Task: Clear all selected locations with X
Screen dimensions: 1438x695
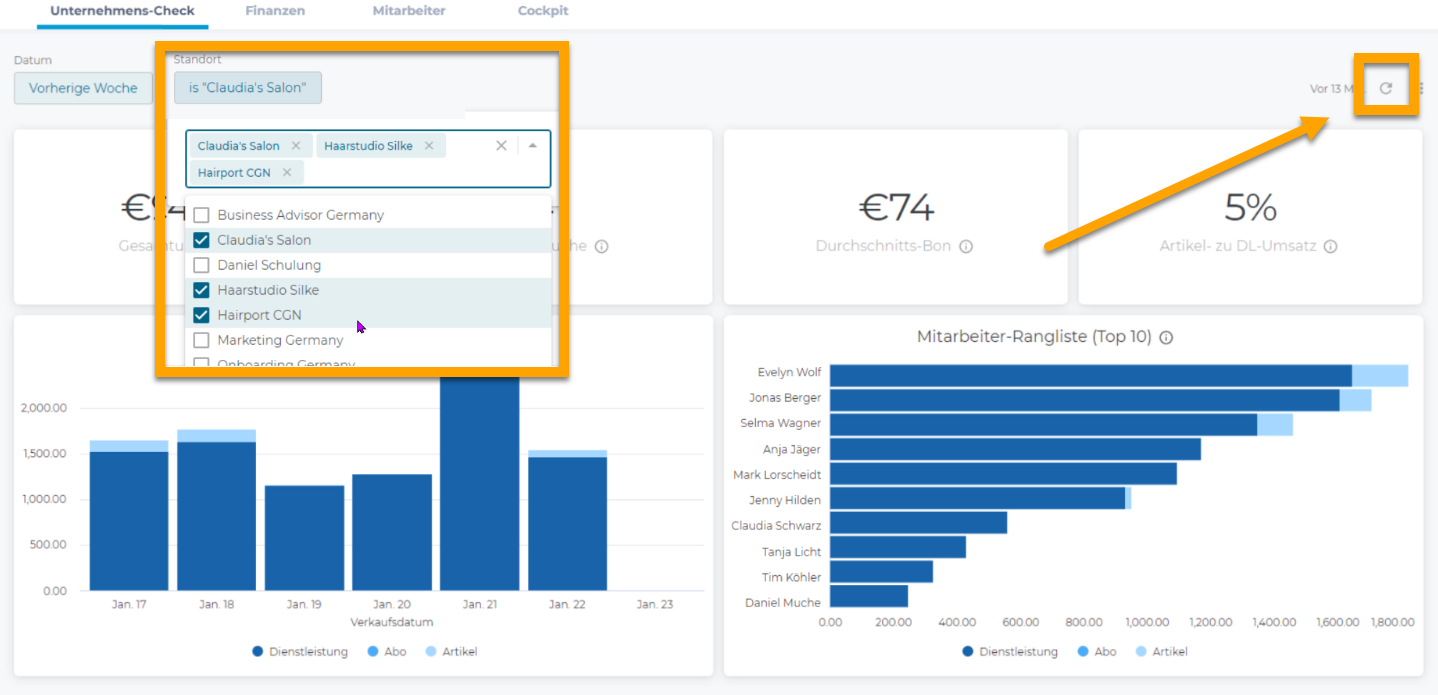Action: click(502, 146)
